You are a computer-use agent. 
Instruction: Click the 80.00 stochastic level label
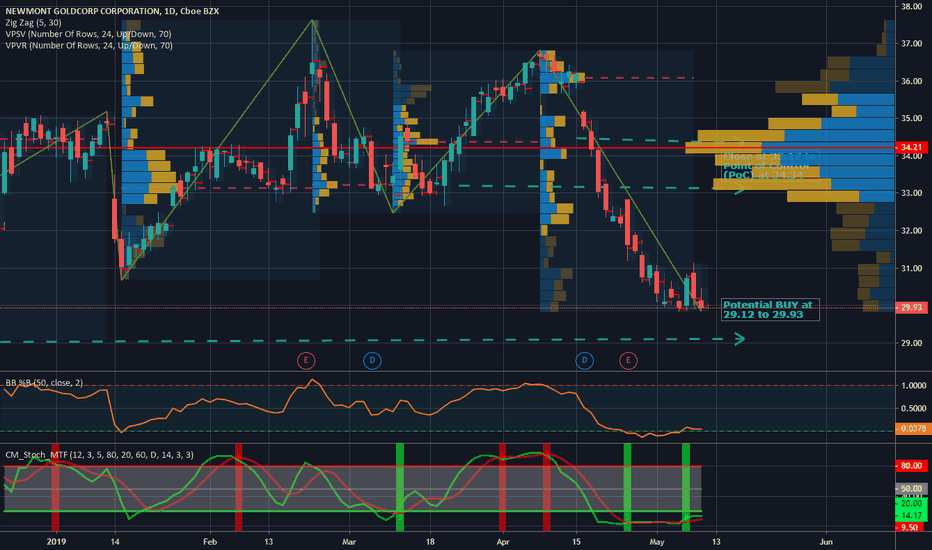(911, 466)
